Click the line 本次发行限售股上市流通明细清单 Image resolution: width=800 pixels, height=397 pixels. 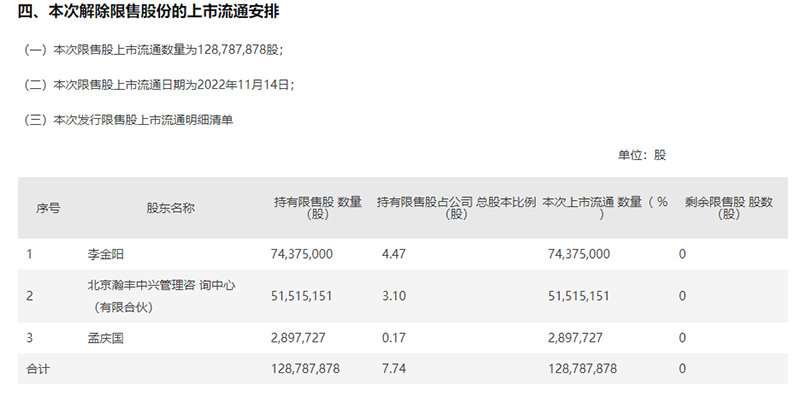pyautogui.click(x=128, y=120)
